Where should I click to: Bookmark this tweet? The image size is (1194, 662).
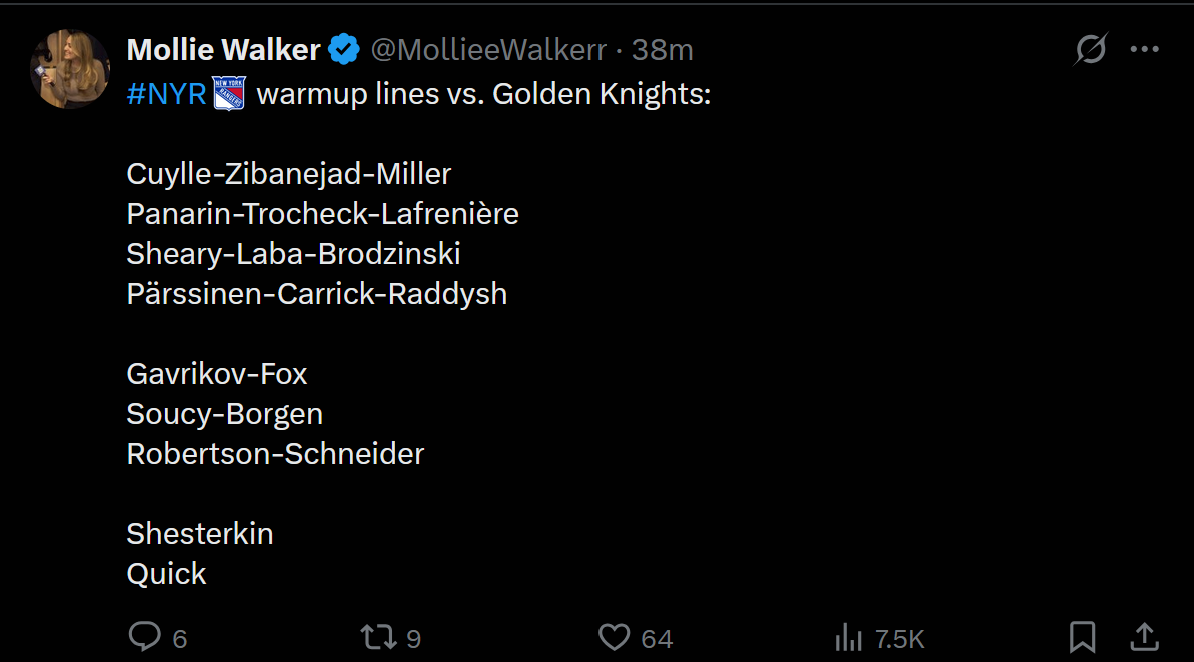pos(1082,637)
